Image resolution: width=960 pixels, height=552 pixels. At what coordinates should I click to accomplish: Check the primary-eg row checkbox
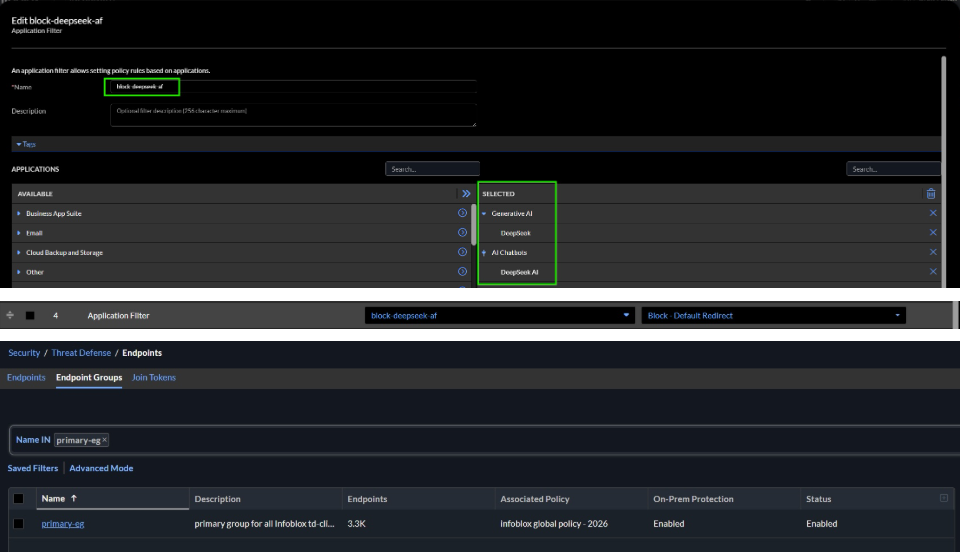[x=18, y=524]
